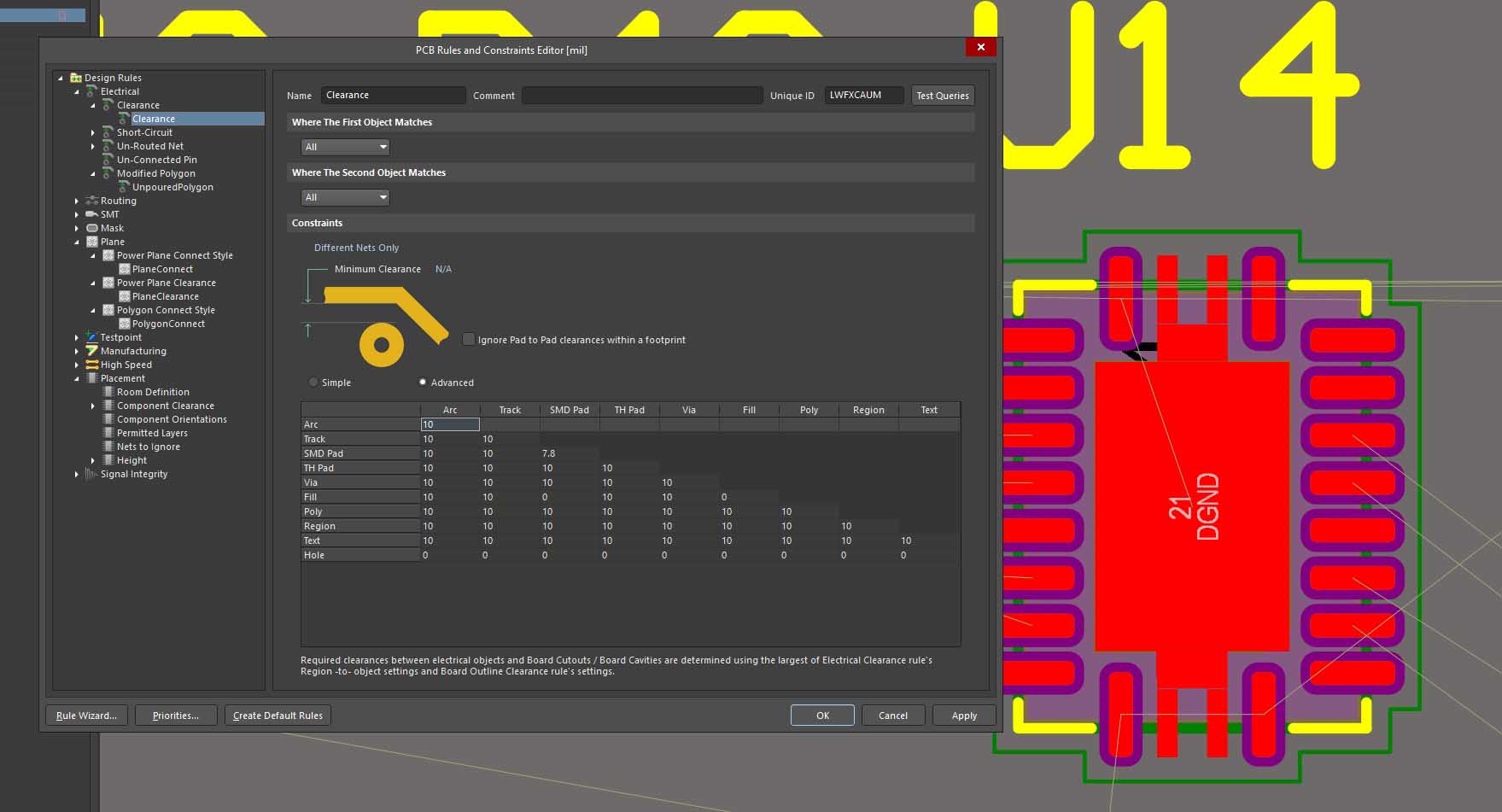Click the Testpoint category icon
The width and height of the screenshot is (1502, 812).
click(x=92, y=337)
